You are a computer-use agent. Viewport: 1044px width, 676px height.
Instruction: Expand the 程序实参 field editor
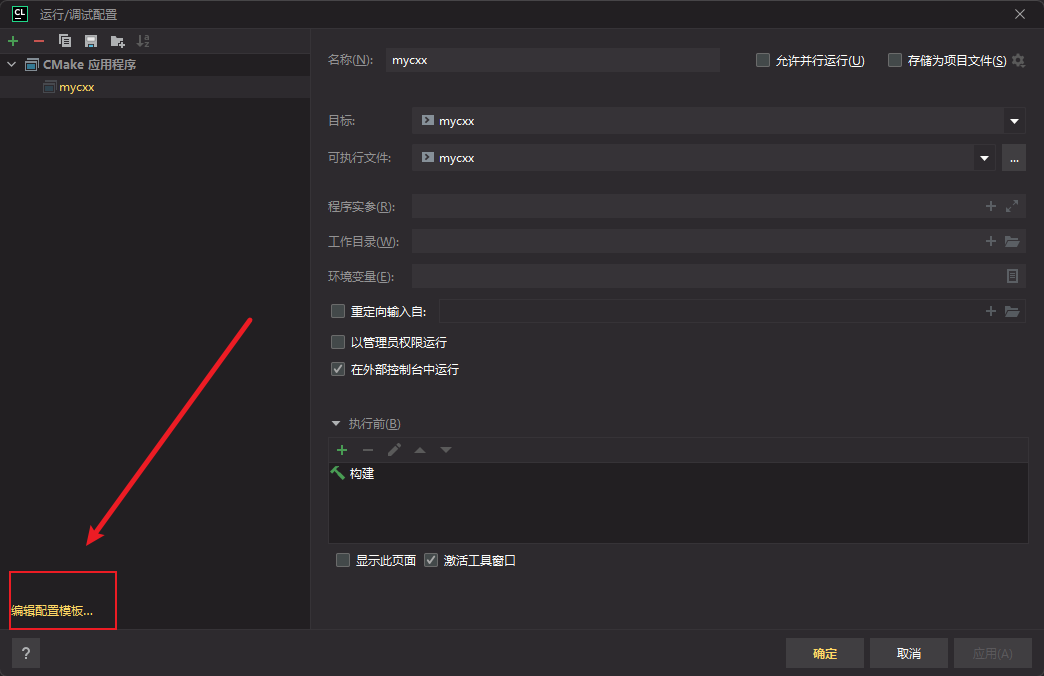point(1012,206)
